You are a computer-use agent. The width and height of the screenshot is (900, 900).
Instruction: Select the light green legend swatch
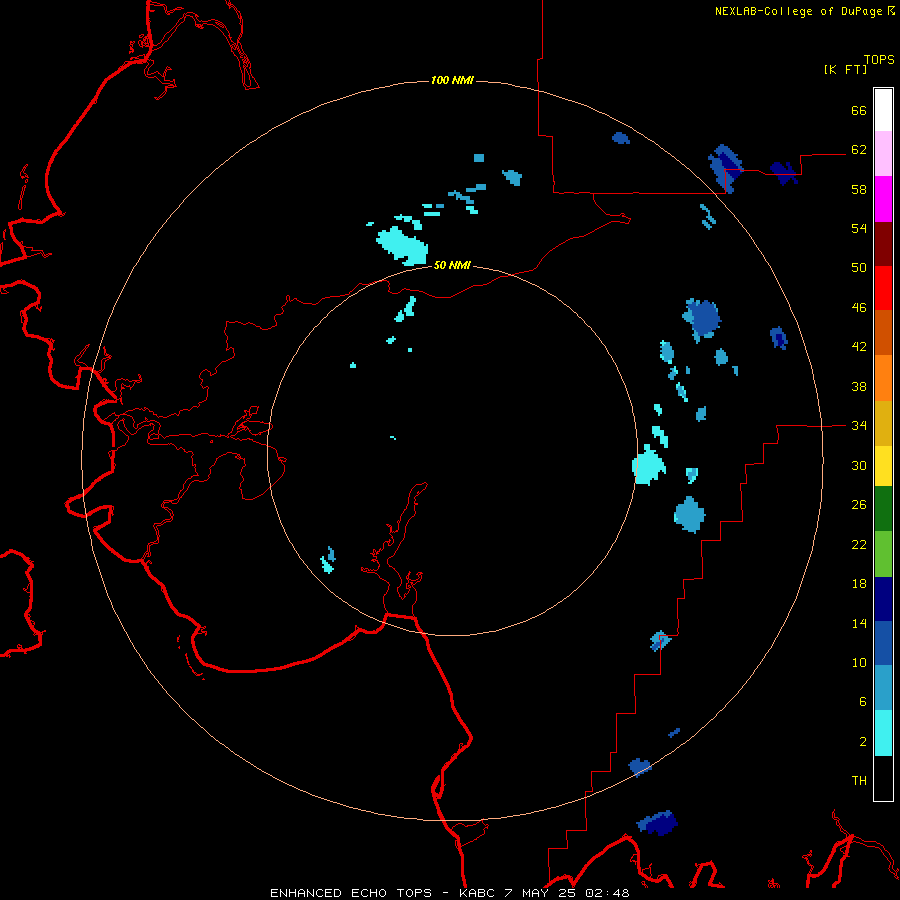[x=883, y=554]
